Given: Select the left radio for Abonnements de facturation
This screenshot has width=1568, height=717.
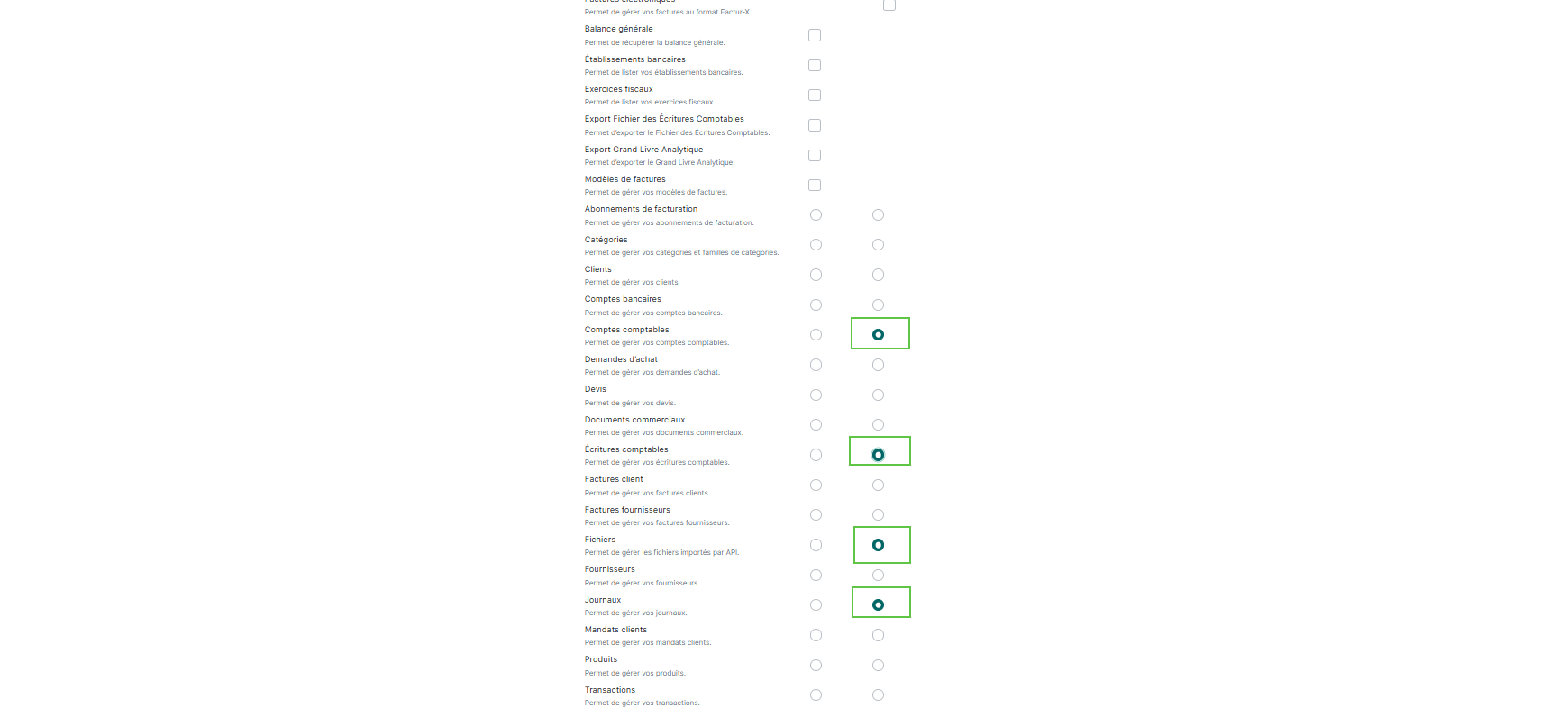Looking at the screenshot, I should (x=816, y=214).
